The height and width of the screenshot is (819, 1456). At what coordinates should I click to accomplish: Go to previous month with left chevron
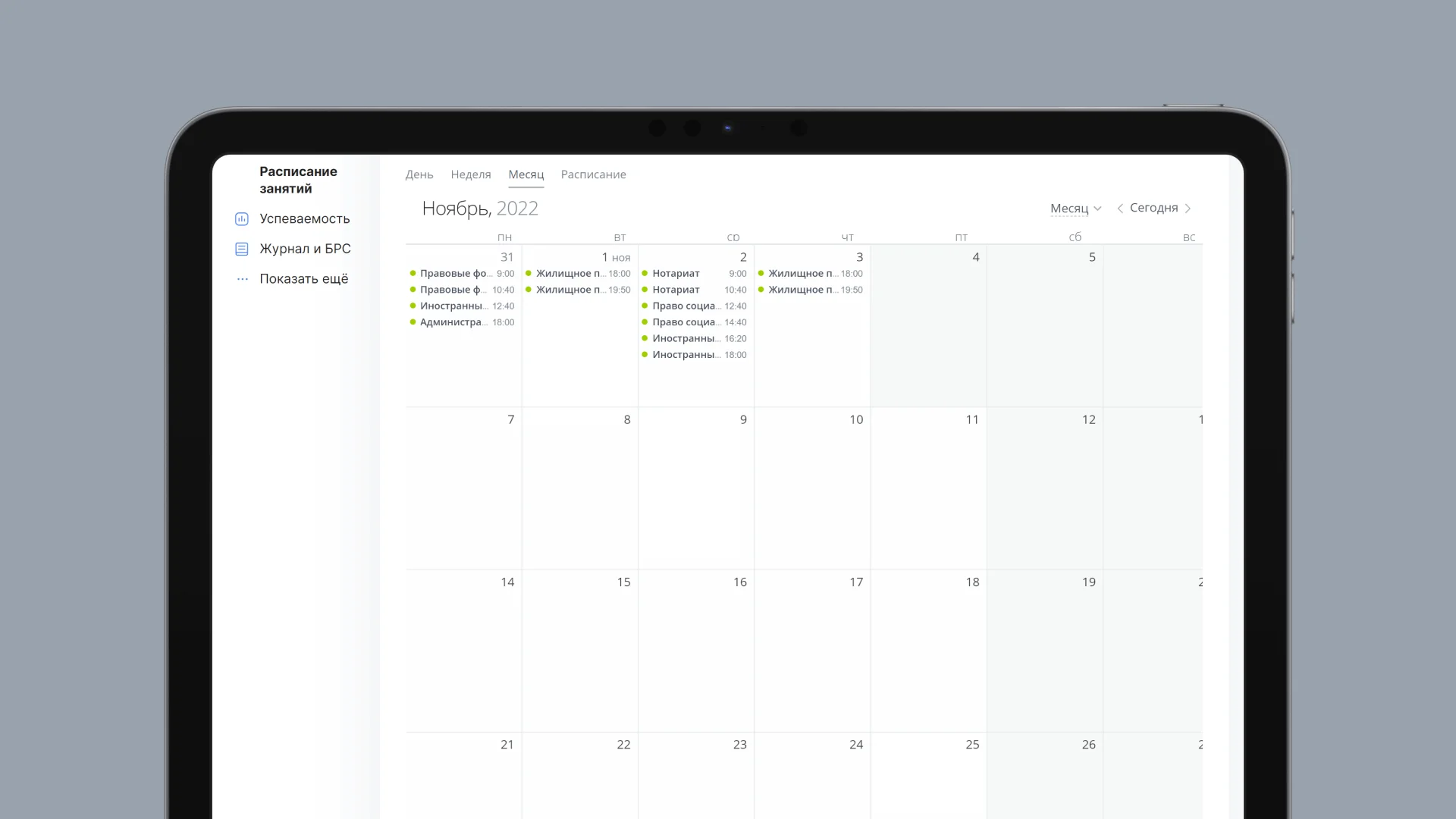[1120, 209]
